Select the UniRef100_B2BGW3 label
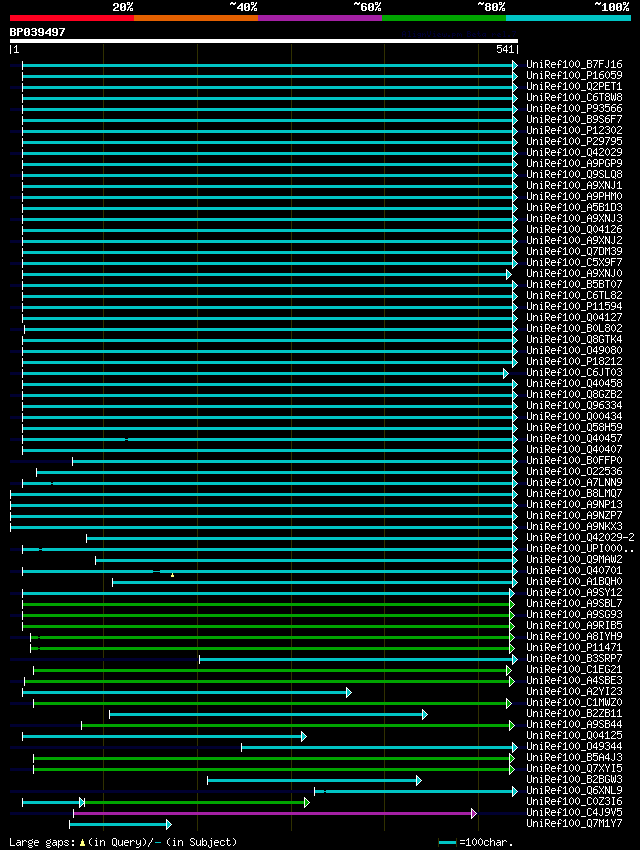This screenshot has width=640, height=850. click(574, 780)
